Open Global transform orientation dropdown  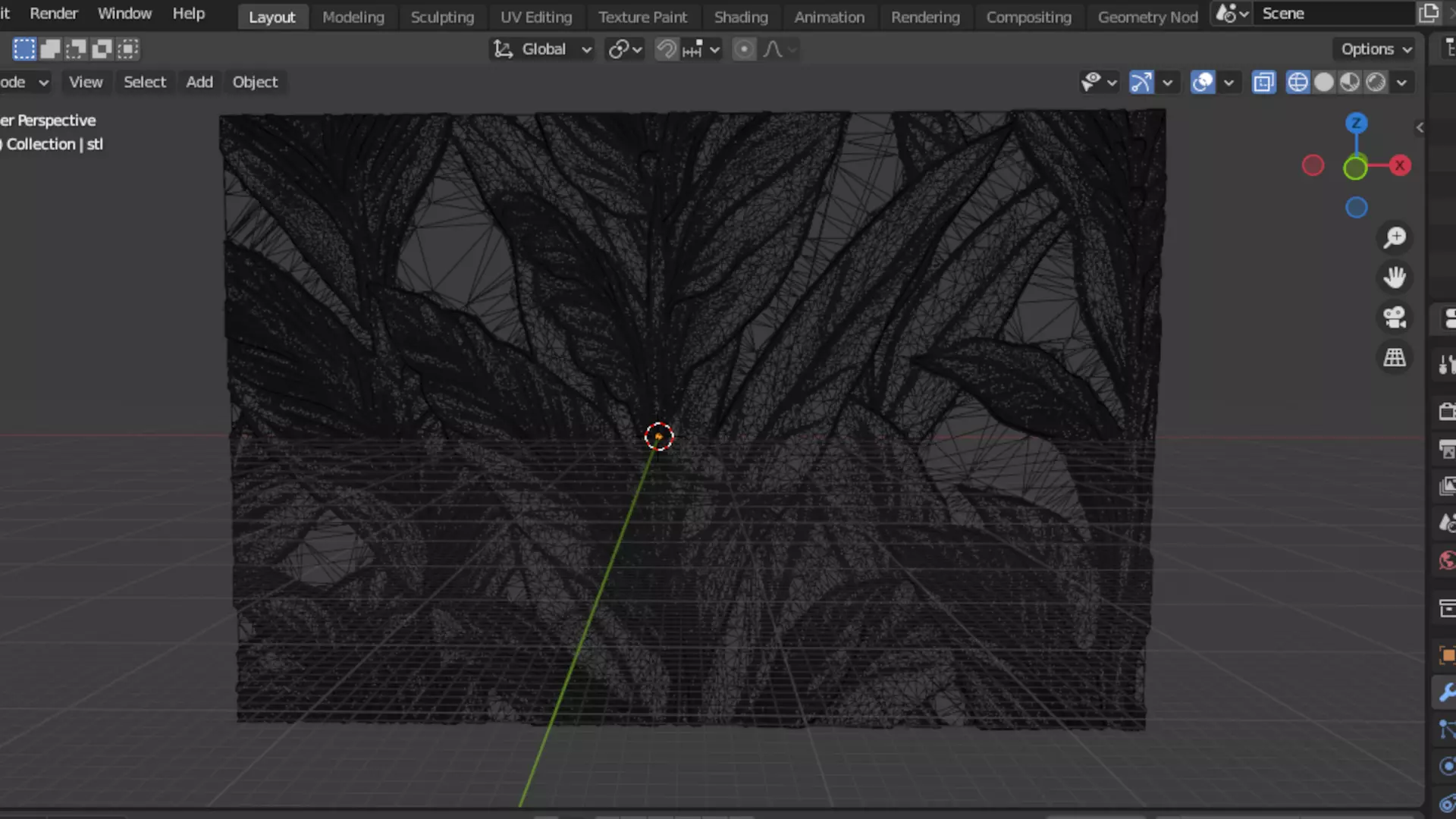click(542, 49)
